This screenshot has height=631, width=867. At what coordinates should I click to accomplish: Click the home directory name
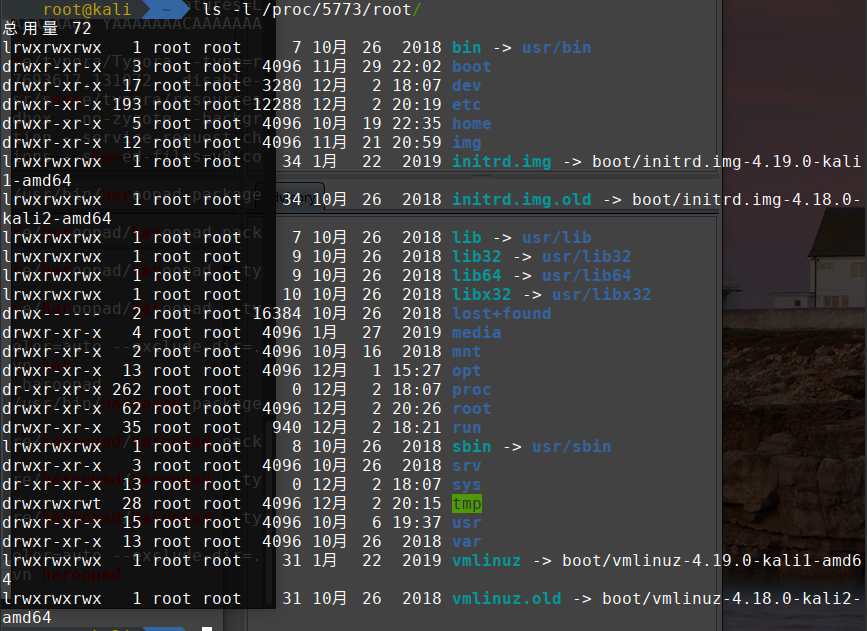[471, 123]
